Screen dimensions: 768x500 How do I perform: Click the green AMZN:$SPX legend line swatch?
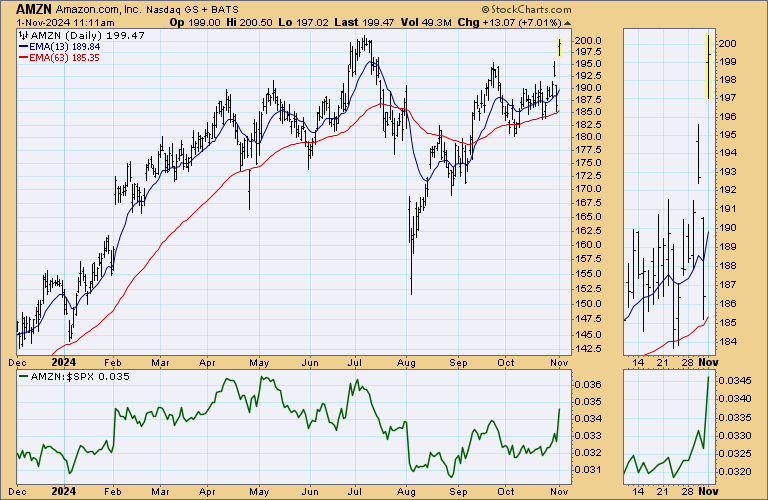(x=24, y=377)
